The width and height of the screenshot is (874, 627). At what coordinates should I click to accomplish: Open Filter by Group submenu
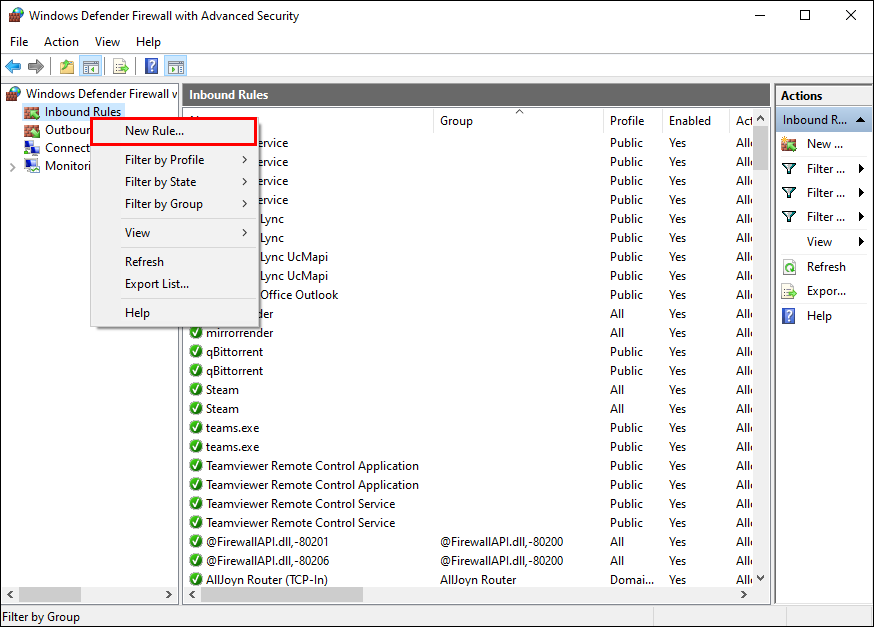(x=173, y=204)
